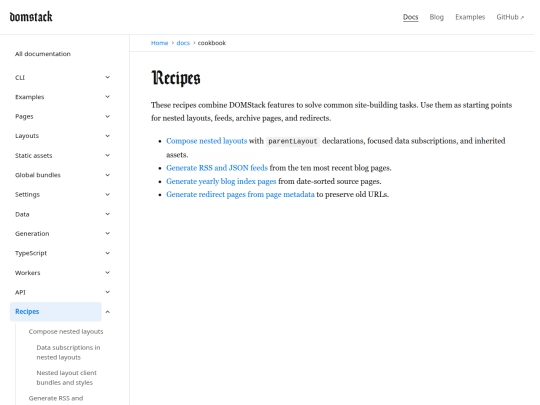Select the highlighted Recipes sidebar item
This screenshot has height=405, width=540.
click(x=55, y=312)
